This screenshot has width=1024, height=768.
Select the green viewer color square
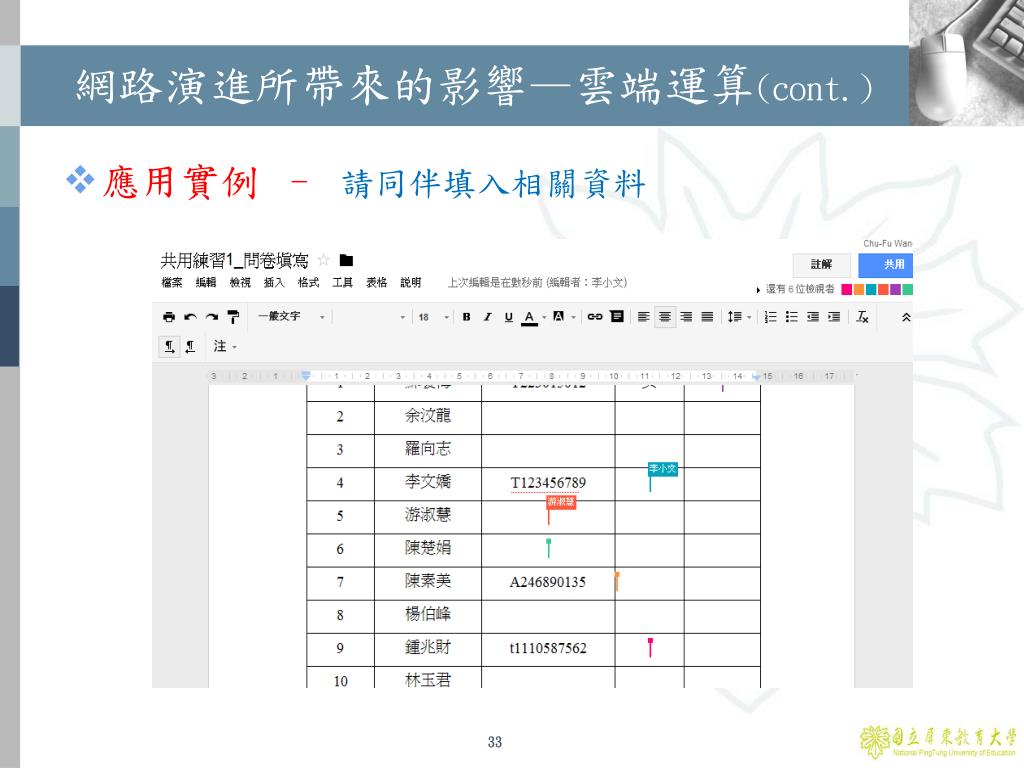coord(908,289)
